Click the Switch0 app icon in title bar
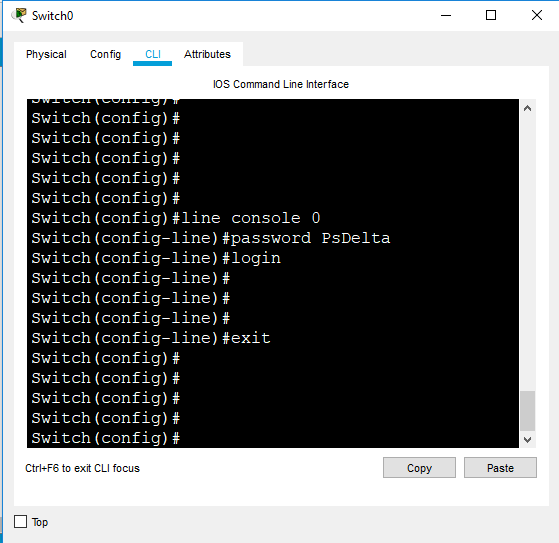 coord(19,15)
